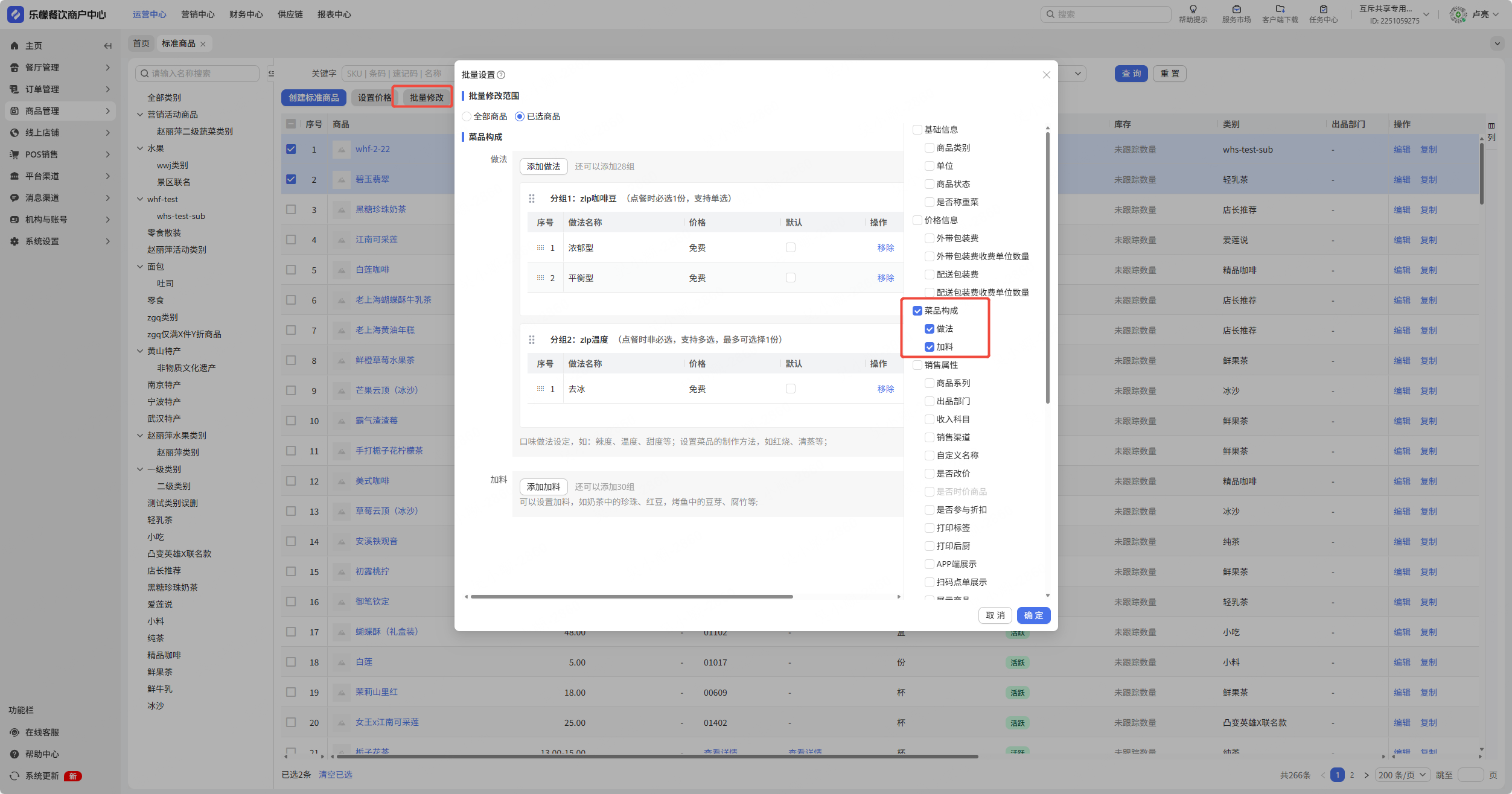Enable default checkbox for 浓郁型 row
Image resolution: width=1512 pixels, height=794 pixels.
click(x=790, y=248)
